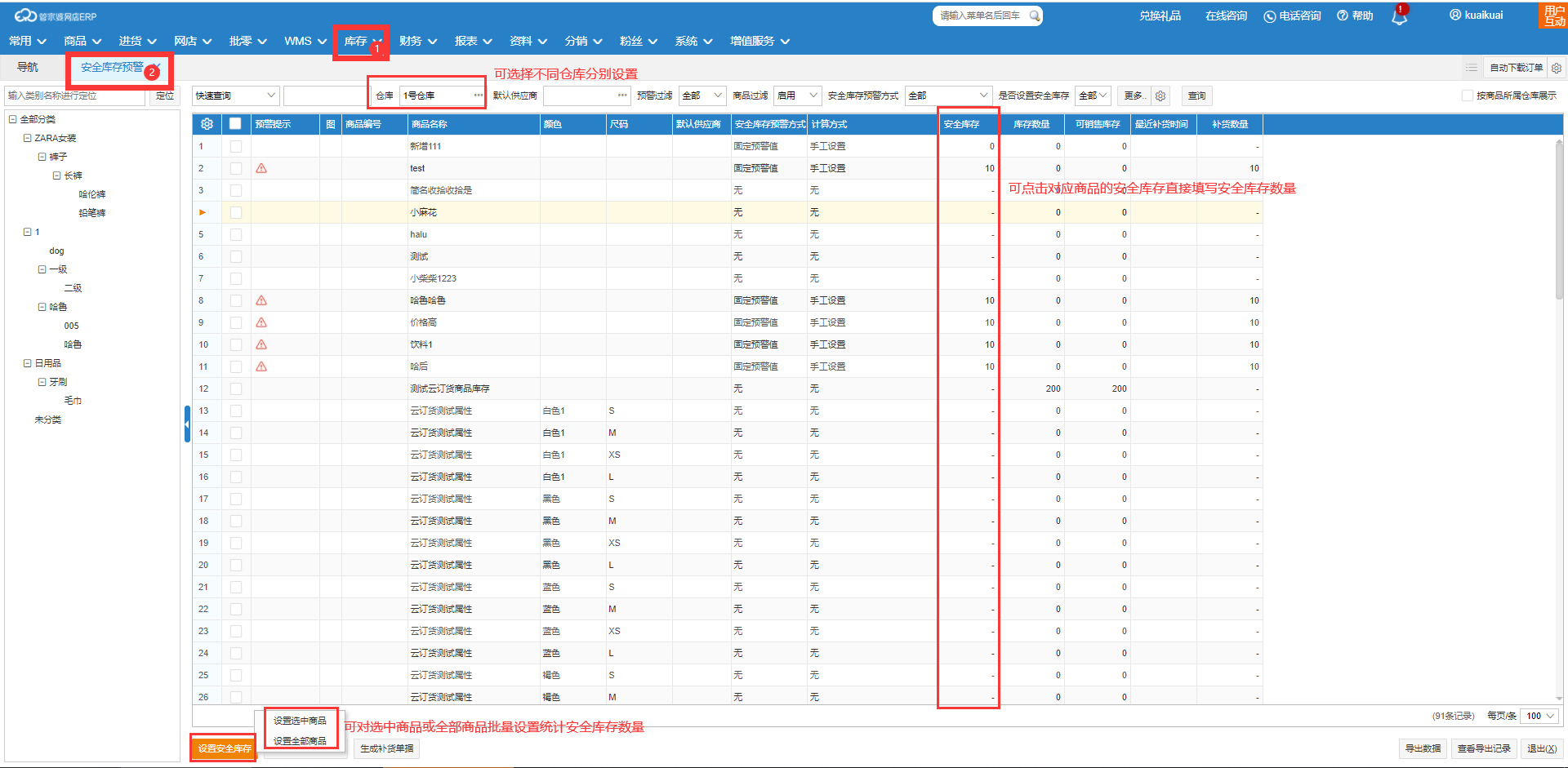This screenshot has height=768, width=1568.
Task: Click the warning icon on 哈鱼哈鱼 row
Action: click(261, 300)
